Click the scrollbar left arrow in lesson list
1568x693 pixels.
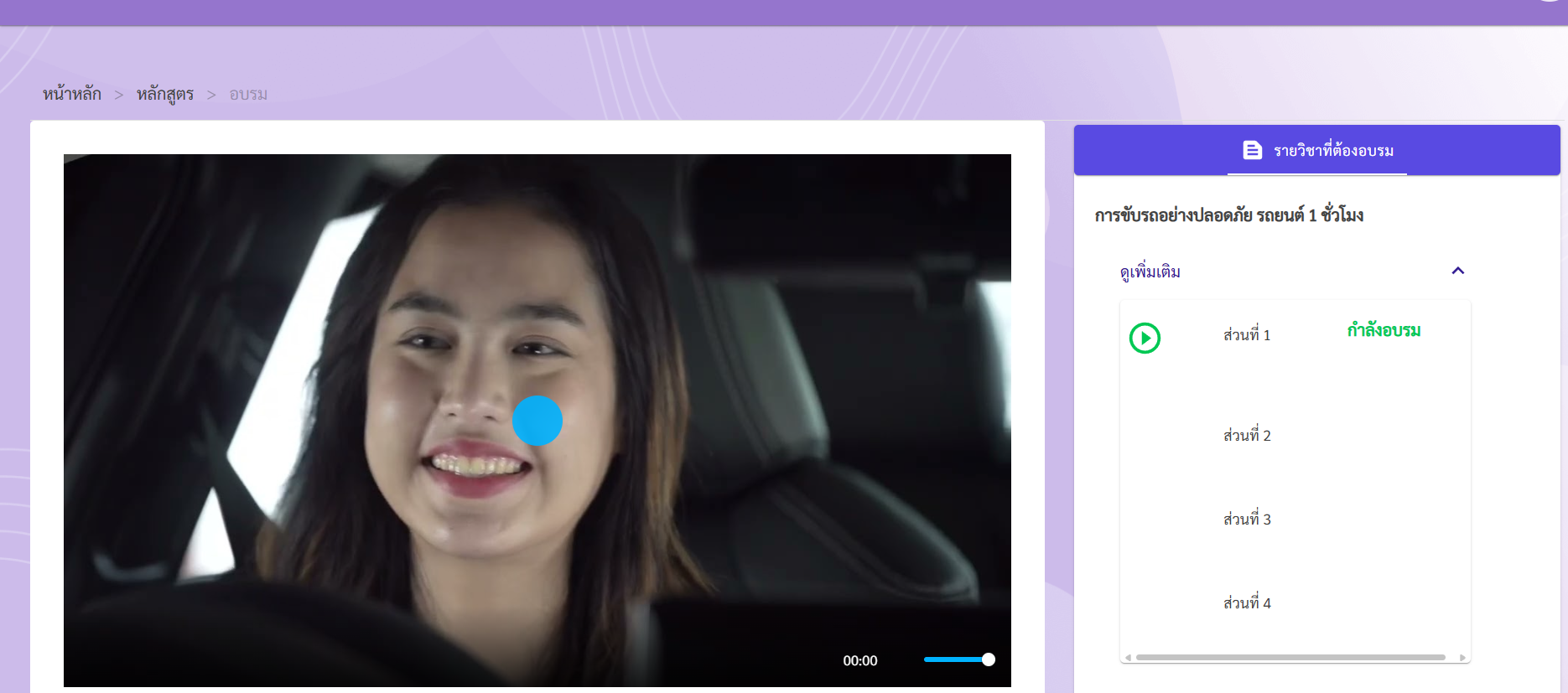tap(1129, 658)
